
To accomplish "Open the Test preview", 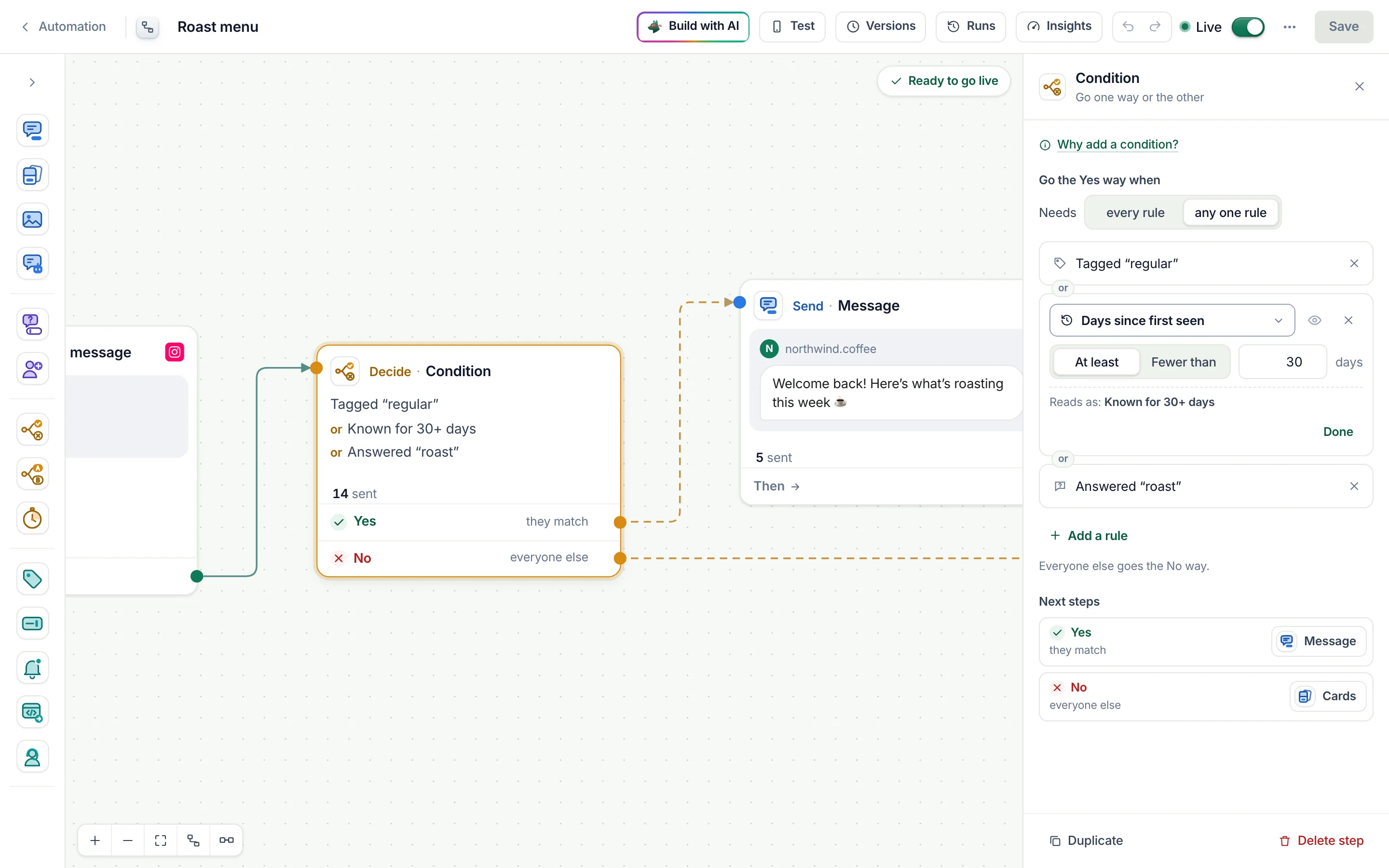I will tap(792, 27).
